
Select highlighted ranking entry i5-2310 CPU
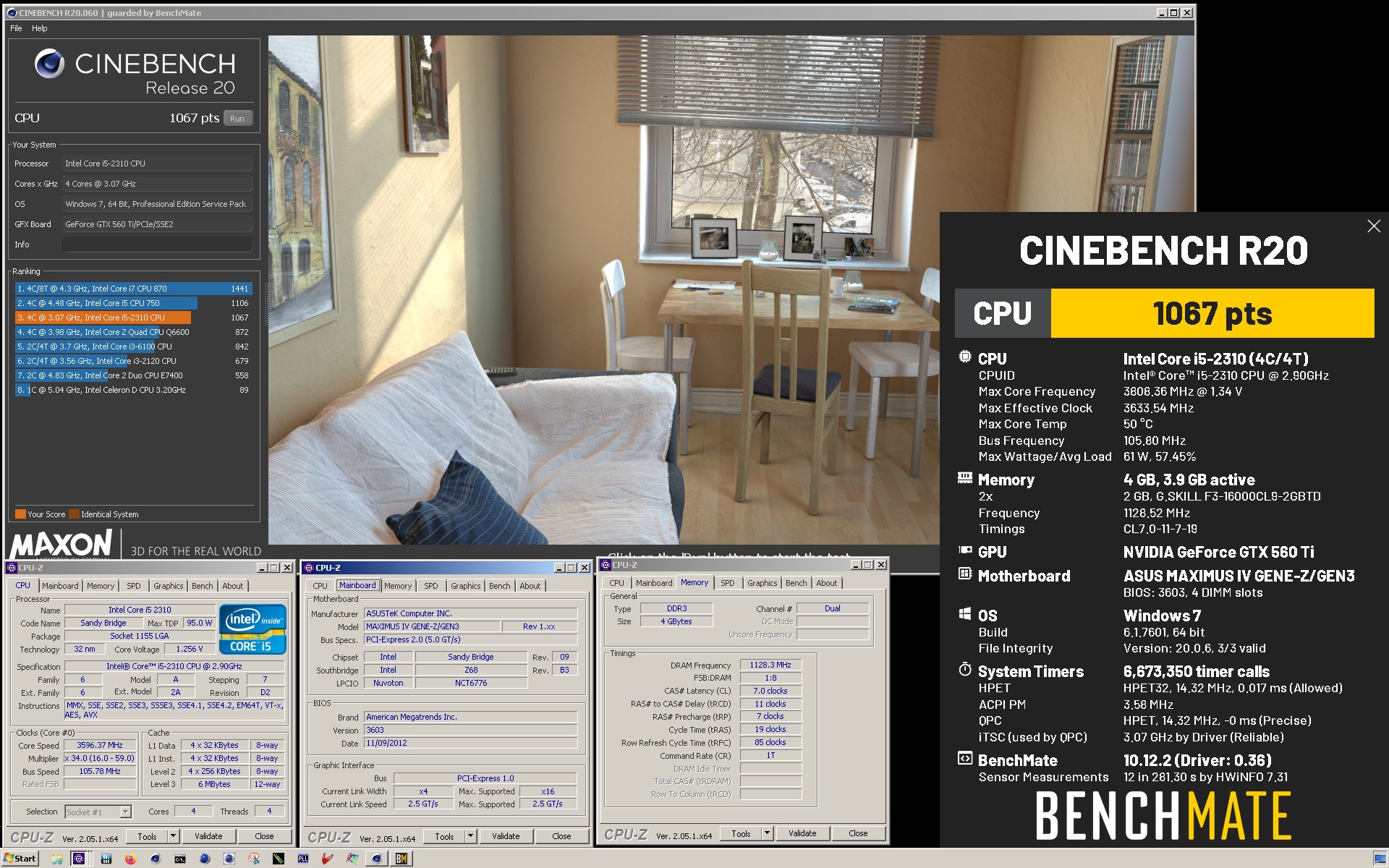coord(133,318)
